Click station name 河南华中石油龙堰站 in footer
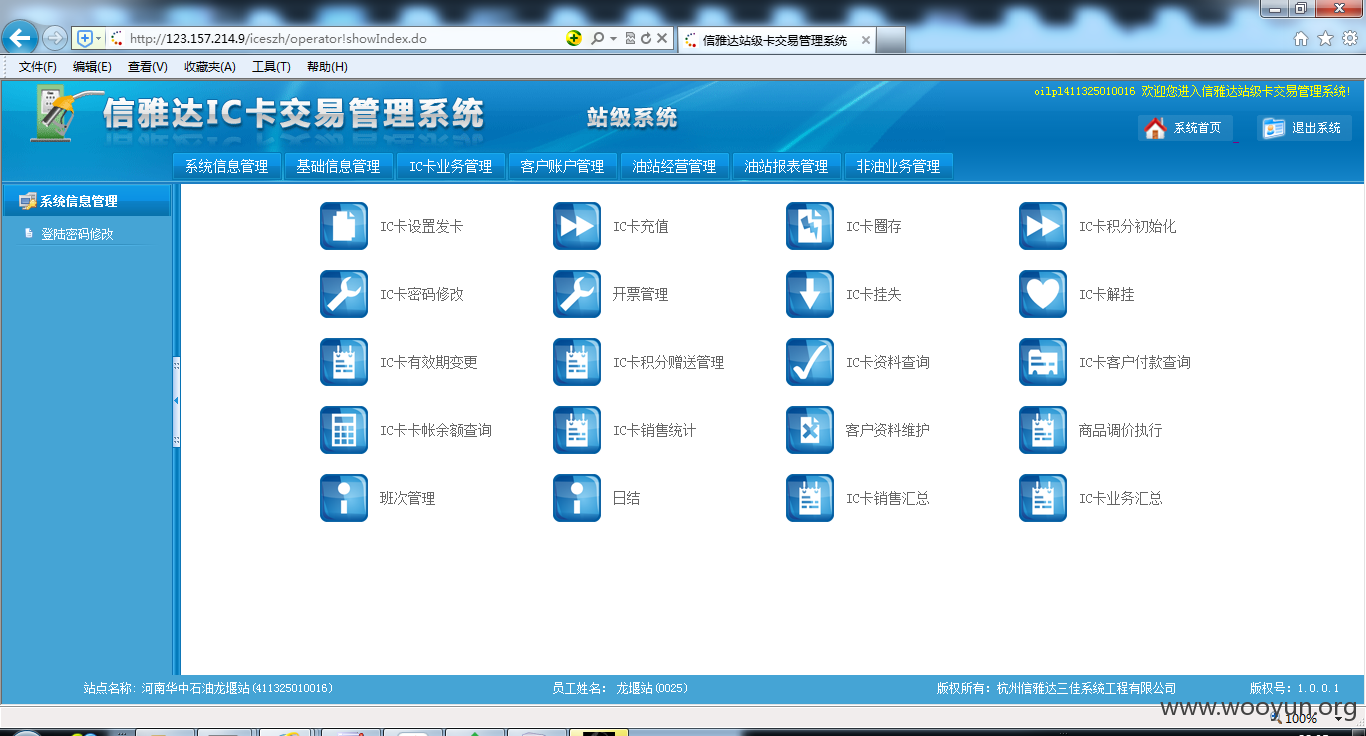Viewport: 1366px width, 736px height. tap(195, 688)
